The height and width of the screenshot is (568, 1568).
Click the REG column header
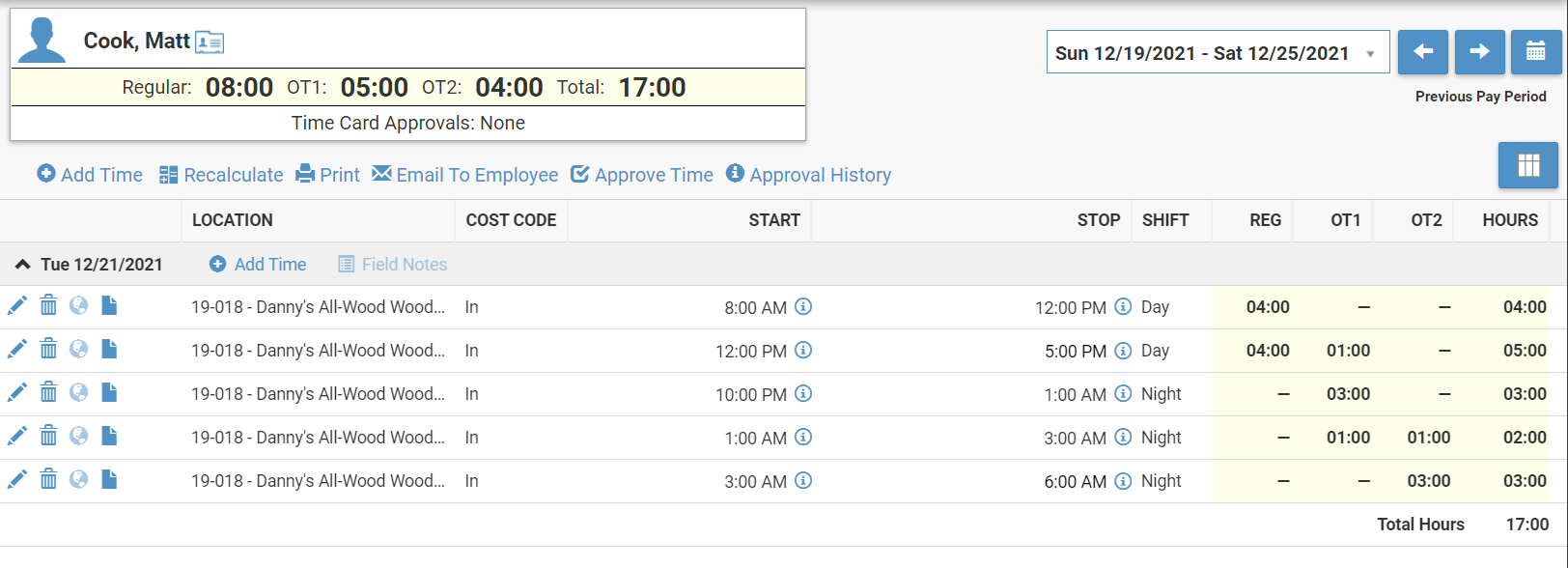click(x=1266, y=220)
